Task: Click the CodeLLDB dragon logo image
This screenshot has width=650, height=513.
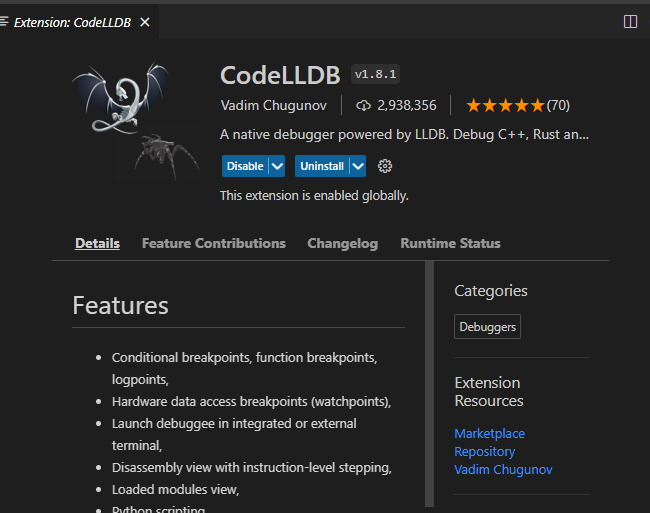Action: tap(136, 122)
